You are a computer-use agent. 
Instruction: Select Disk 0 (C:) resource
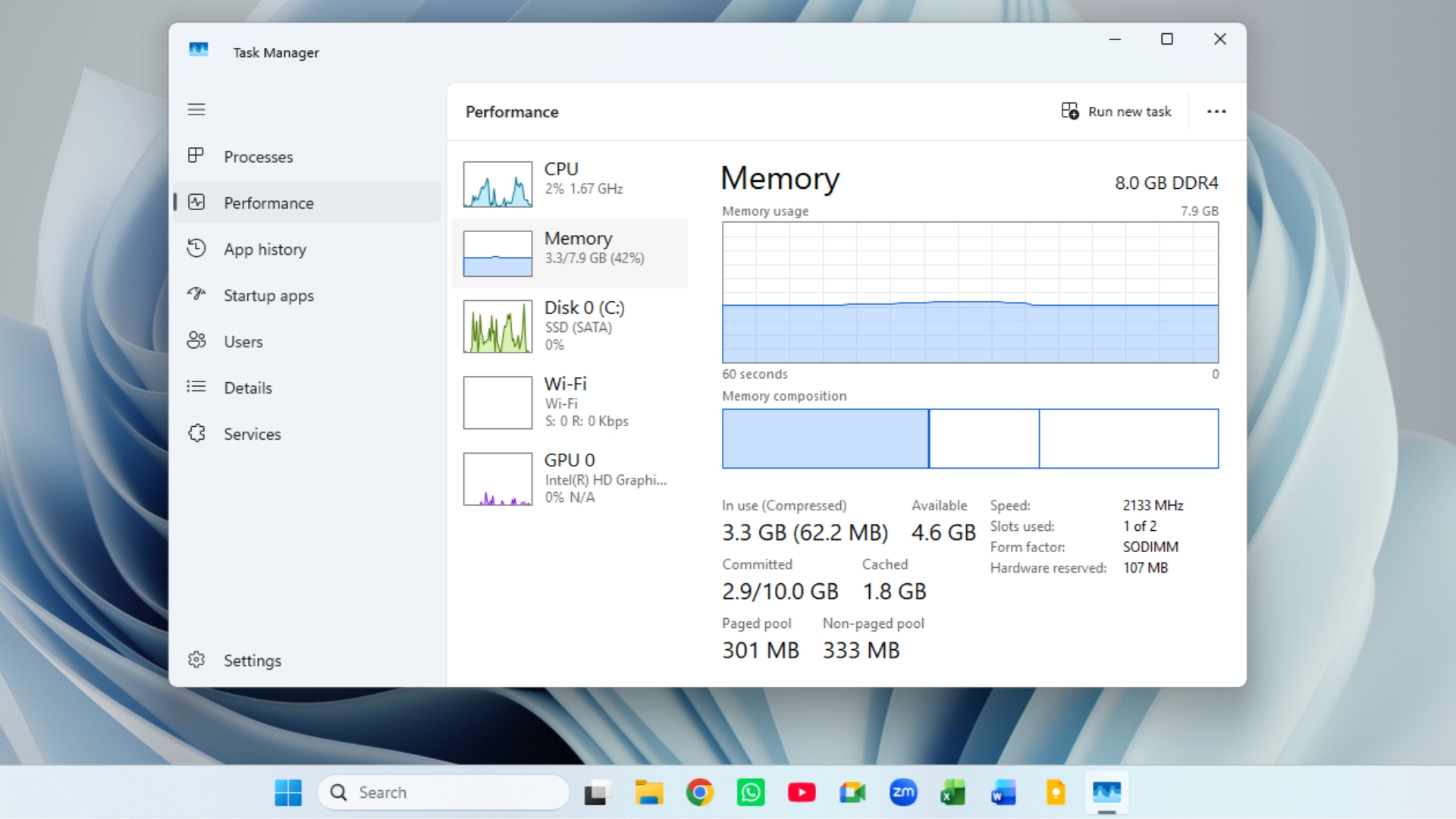pos(570,326)
